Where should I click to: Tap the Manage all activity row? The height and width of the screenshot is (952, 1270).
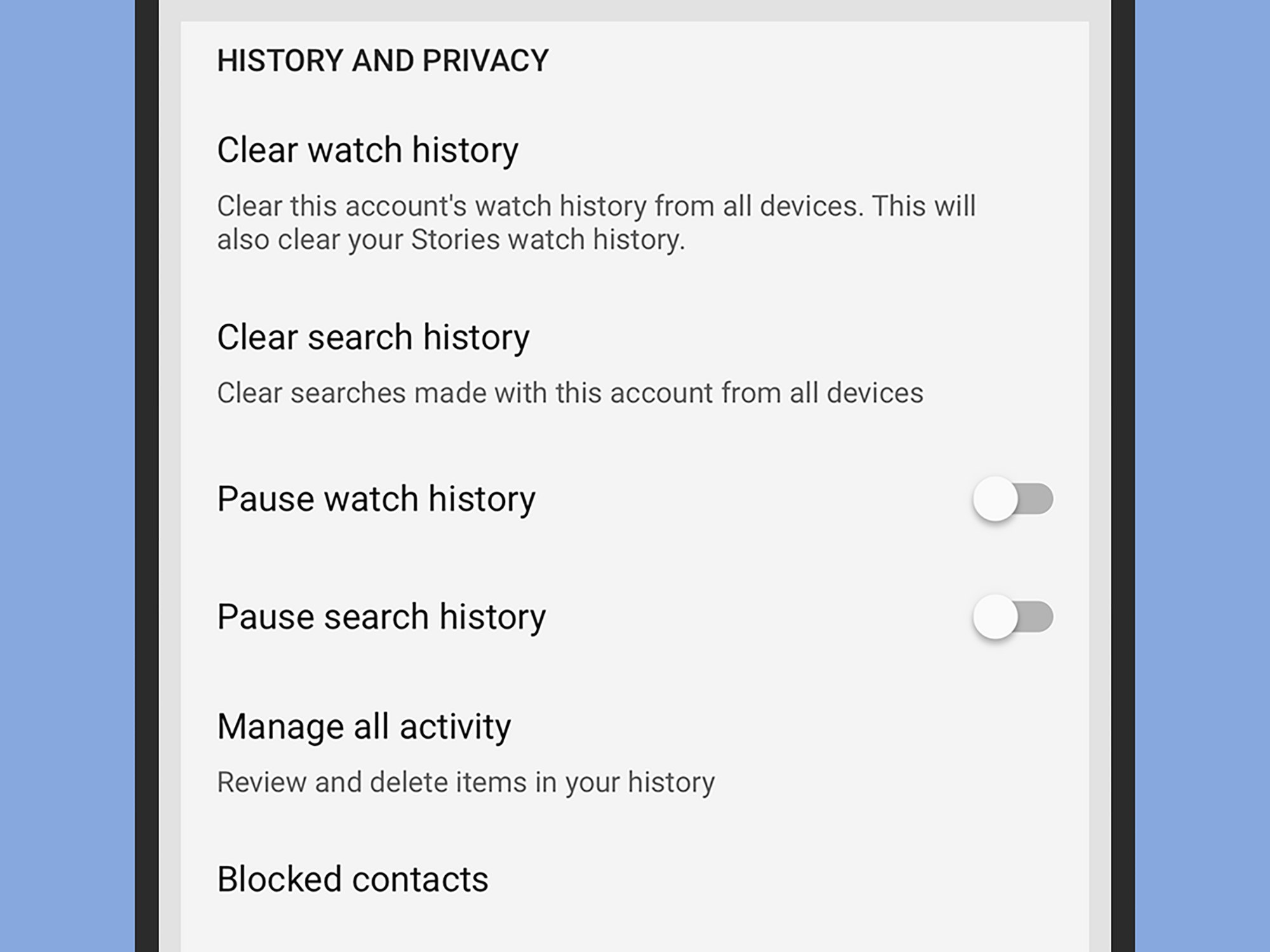click(364, 725)
